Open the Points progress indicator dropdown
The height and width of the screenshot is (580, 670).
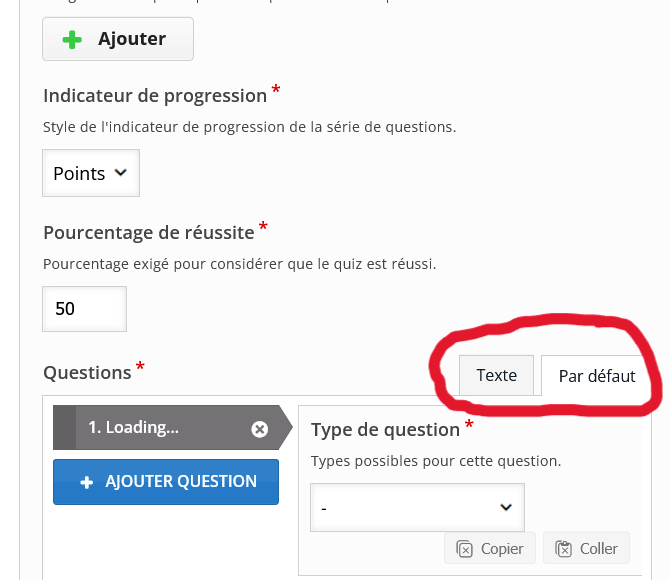[91, 173]
